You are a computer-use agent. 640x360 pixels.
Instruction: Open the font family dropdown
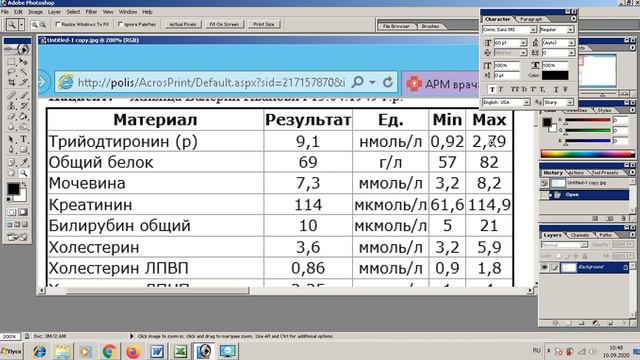[533, 30]
